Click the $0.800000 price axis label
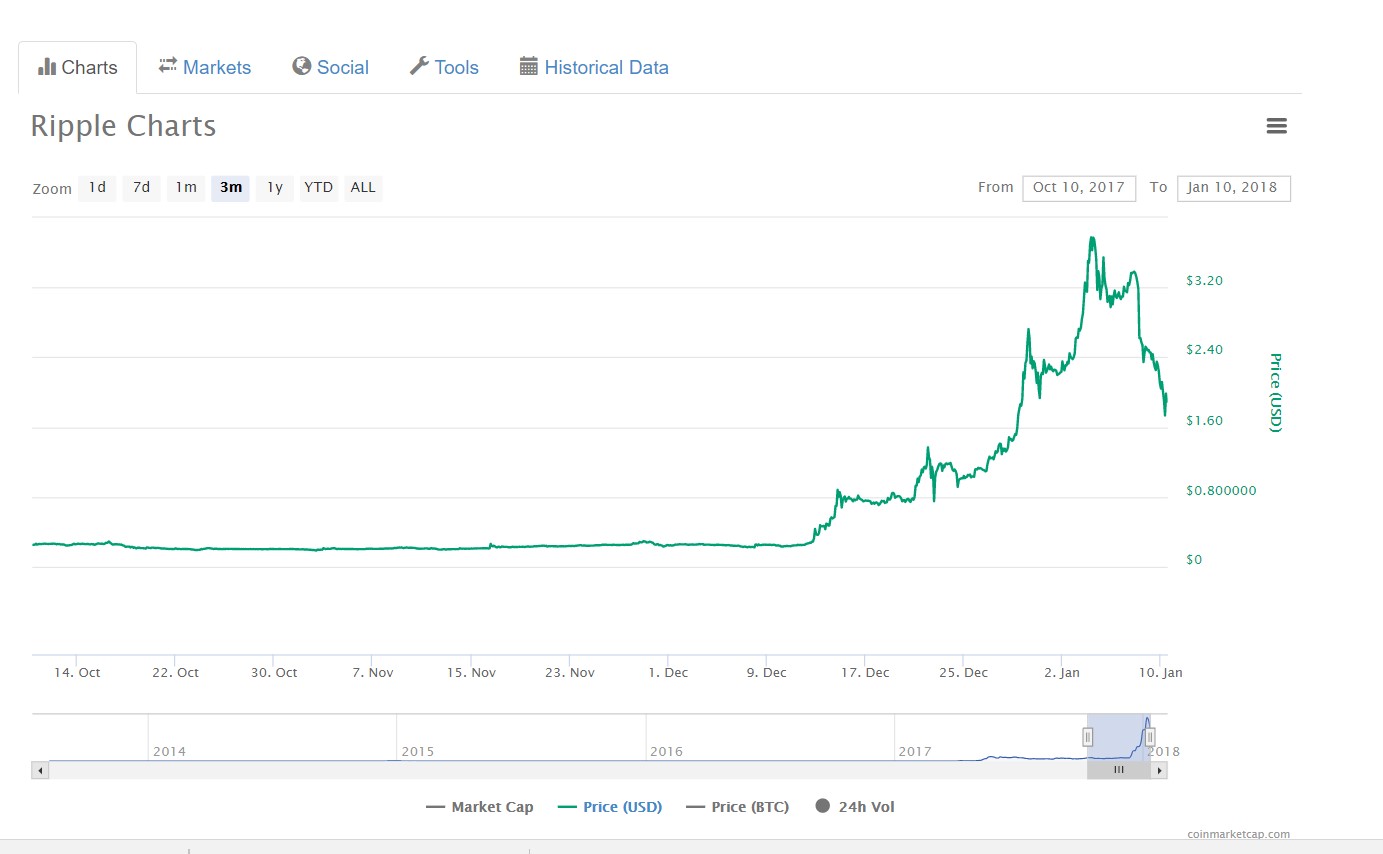 pyautogui.click(x=1221, y=491)
